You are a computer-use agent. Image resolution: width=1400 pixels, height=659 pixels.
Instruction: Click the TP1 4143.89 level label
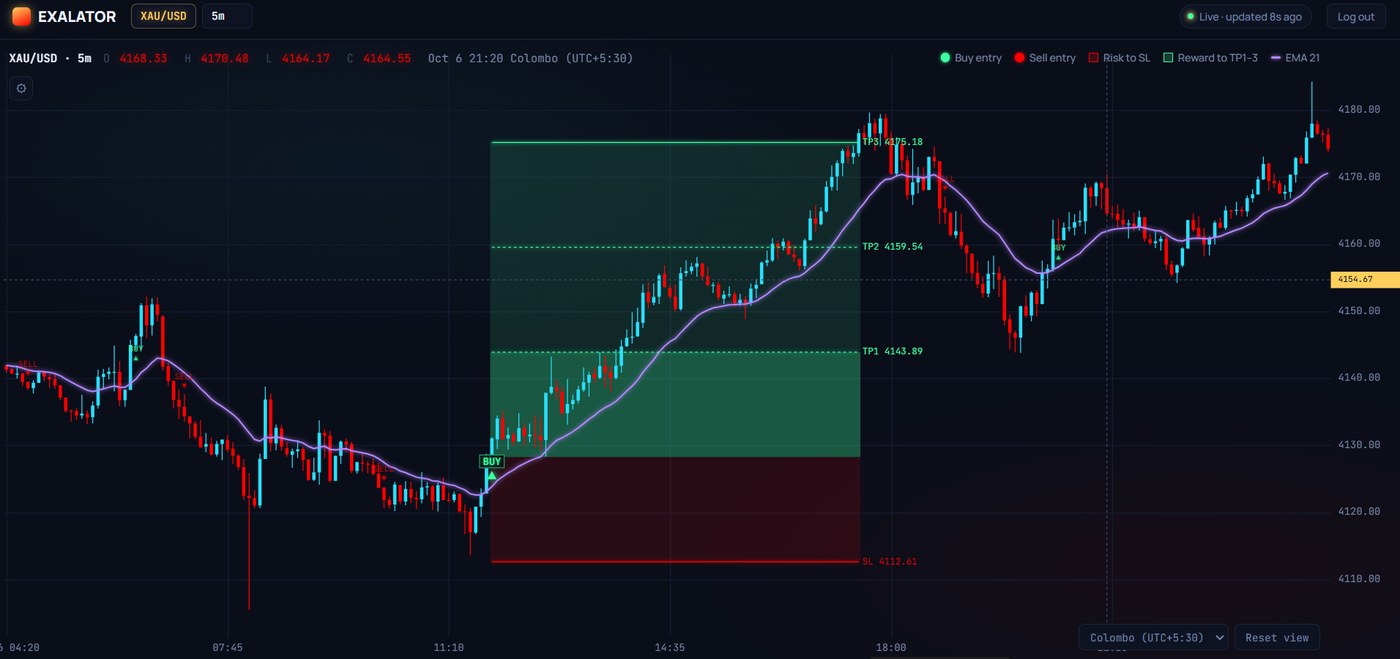click(893, 352)
